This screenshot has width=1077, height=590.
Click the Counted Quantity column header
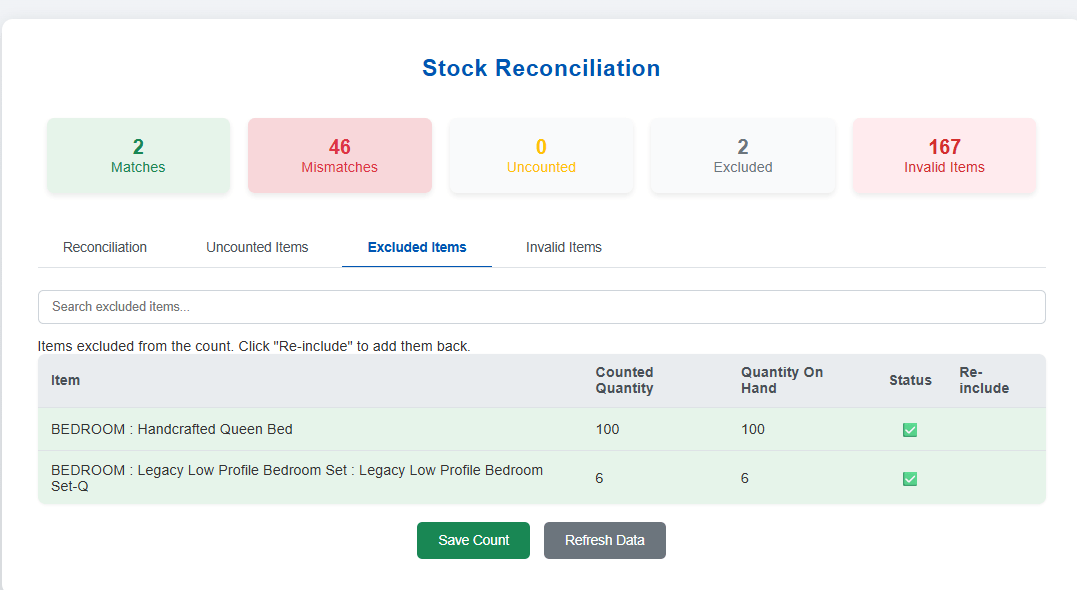pos(624,380)
